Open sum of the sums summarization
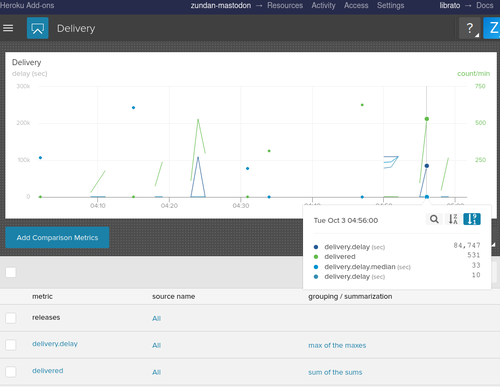Screen dimensions: 500x387 [335, 372]
